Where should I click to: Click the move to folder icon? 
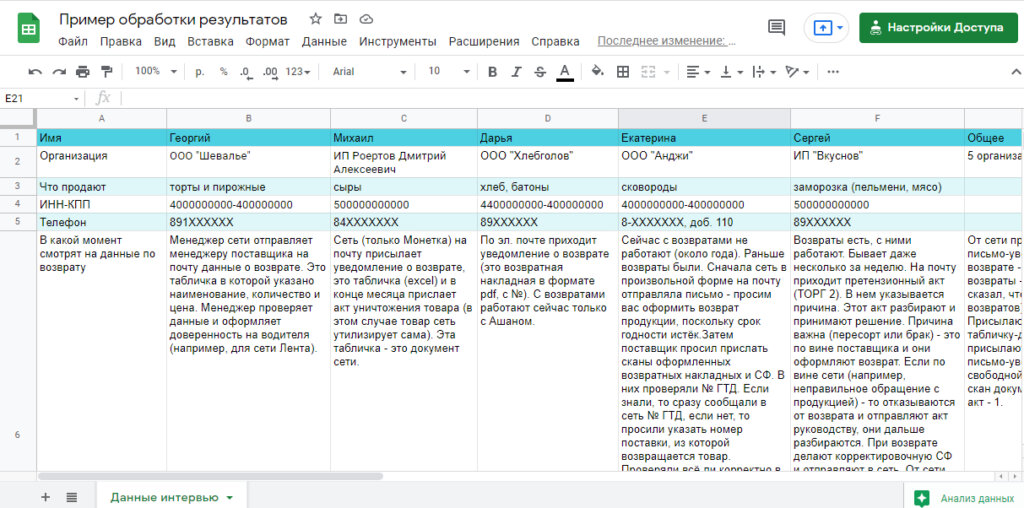[341, 19]
